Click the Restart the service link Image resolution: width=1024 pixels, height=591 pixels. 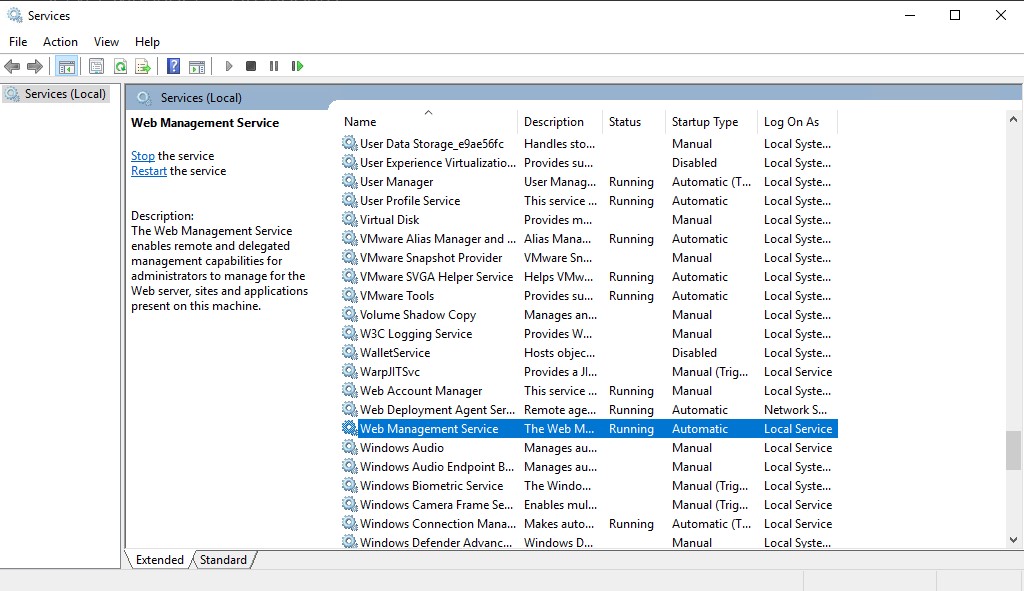point(149,171)
